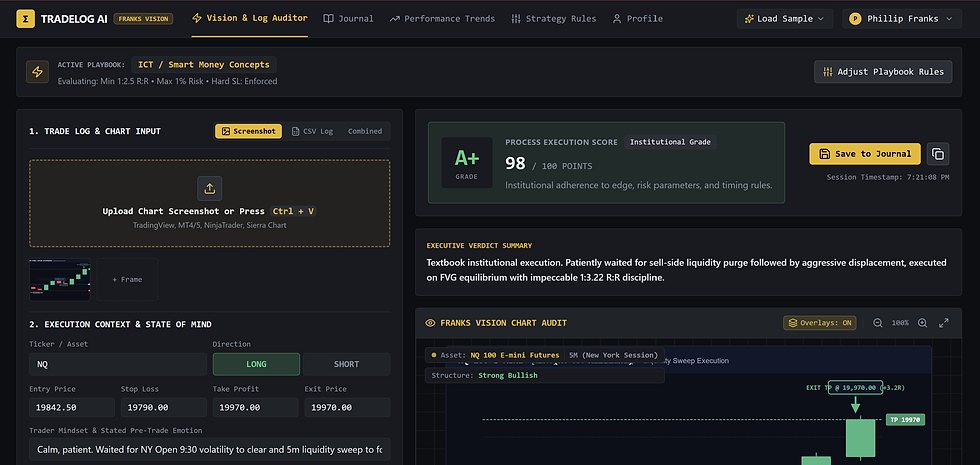Screen dimensions: 980x465
Task: Go to the Strategy Rules tab
Action: point(553,19)
